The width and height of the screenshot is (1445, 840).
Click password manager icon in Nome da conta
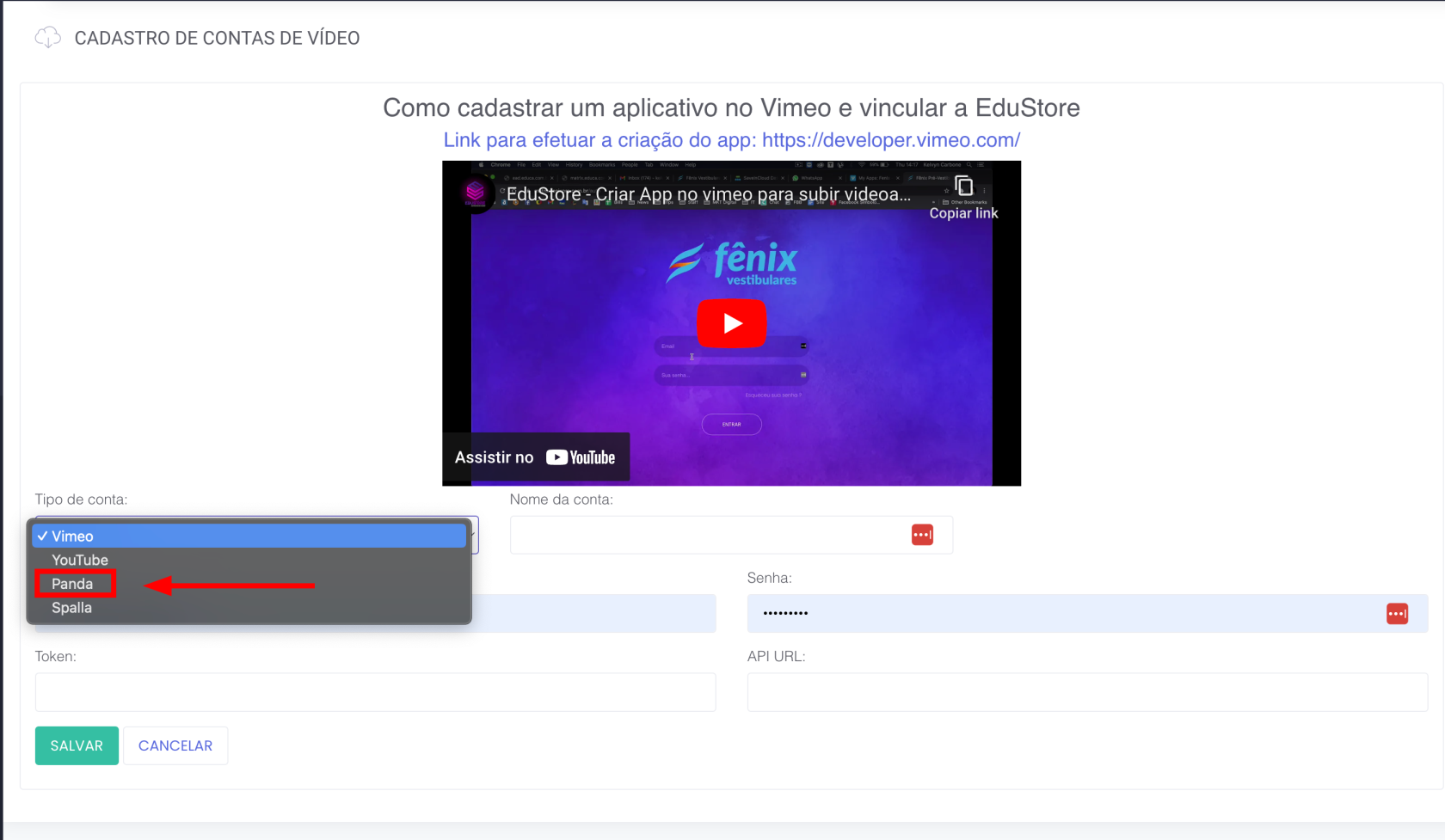click(x=922, y=535)
